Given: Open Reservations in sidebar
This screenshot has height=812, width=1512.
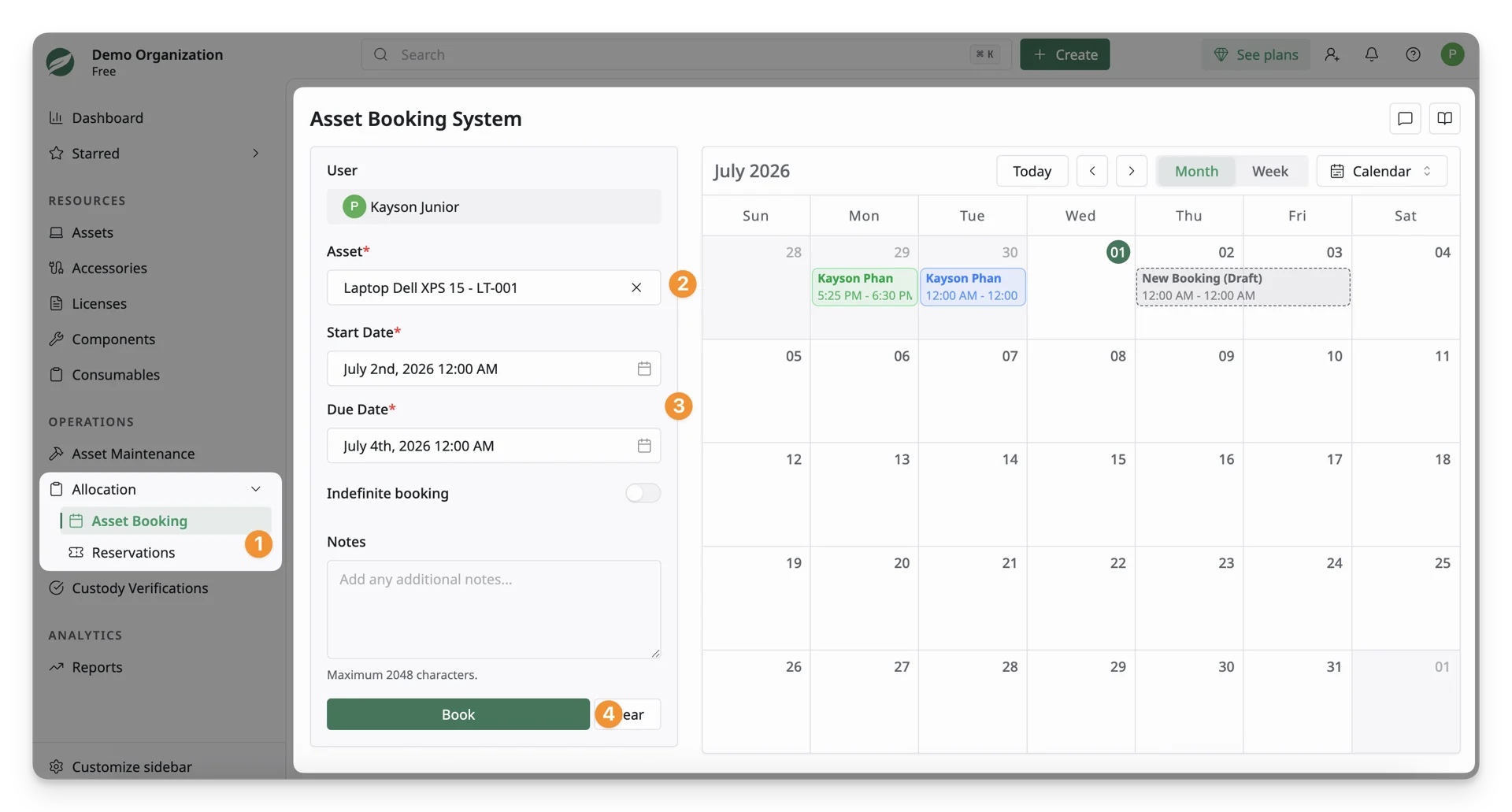Looking at the screenshot, I should point(133,552).
